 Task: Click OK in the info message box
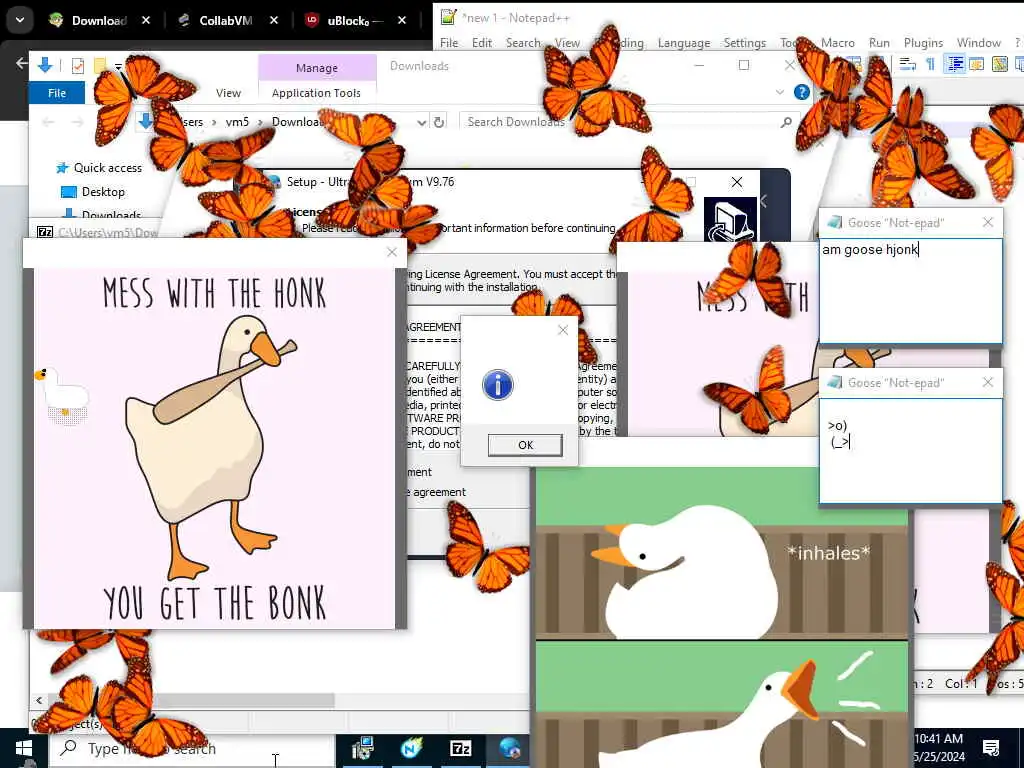pos(525,445)
